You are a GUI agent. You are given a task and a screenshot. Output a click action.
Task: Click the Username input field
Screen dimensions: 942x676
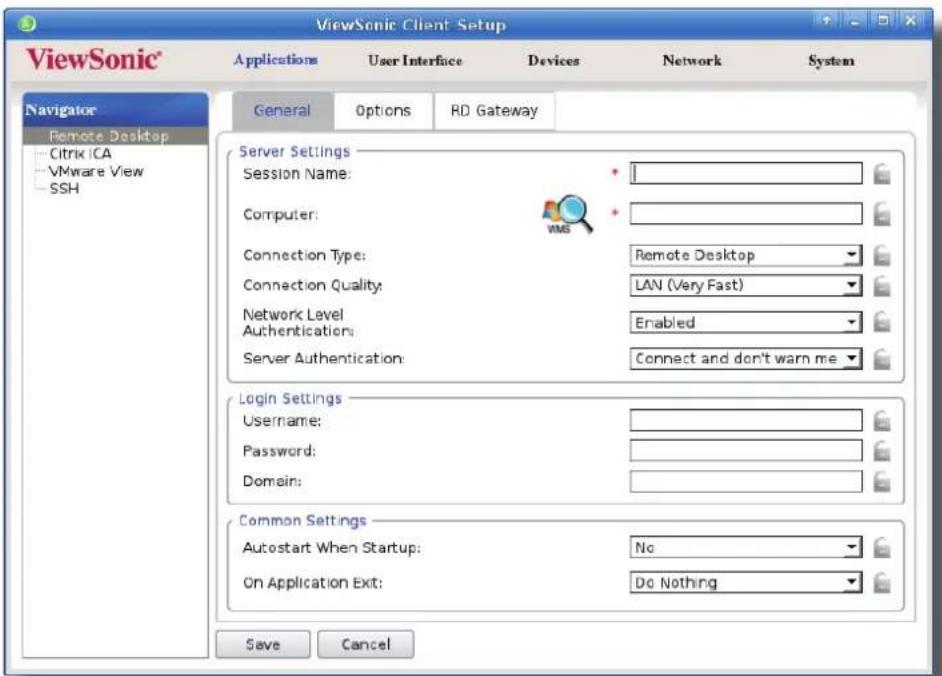point(746,421)
